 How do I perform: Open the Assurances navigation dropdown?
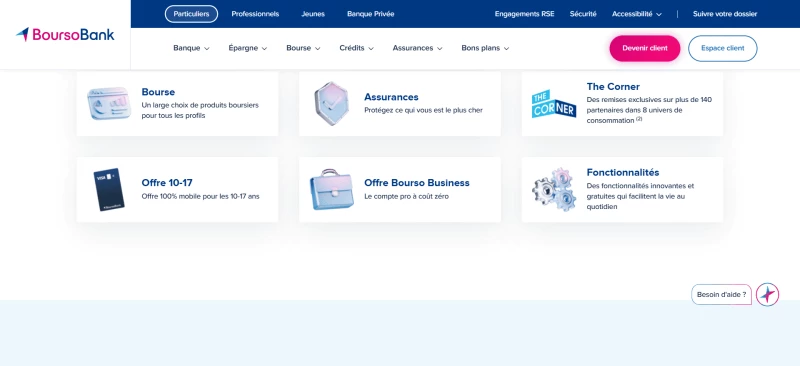tap(417, 48)
